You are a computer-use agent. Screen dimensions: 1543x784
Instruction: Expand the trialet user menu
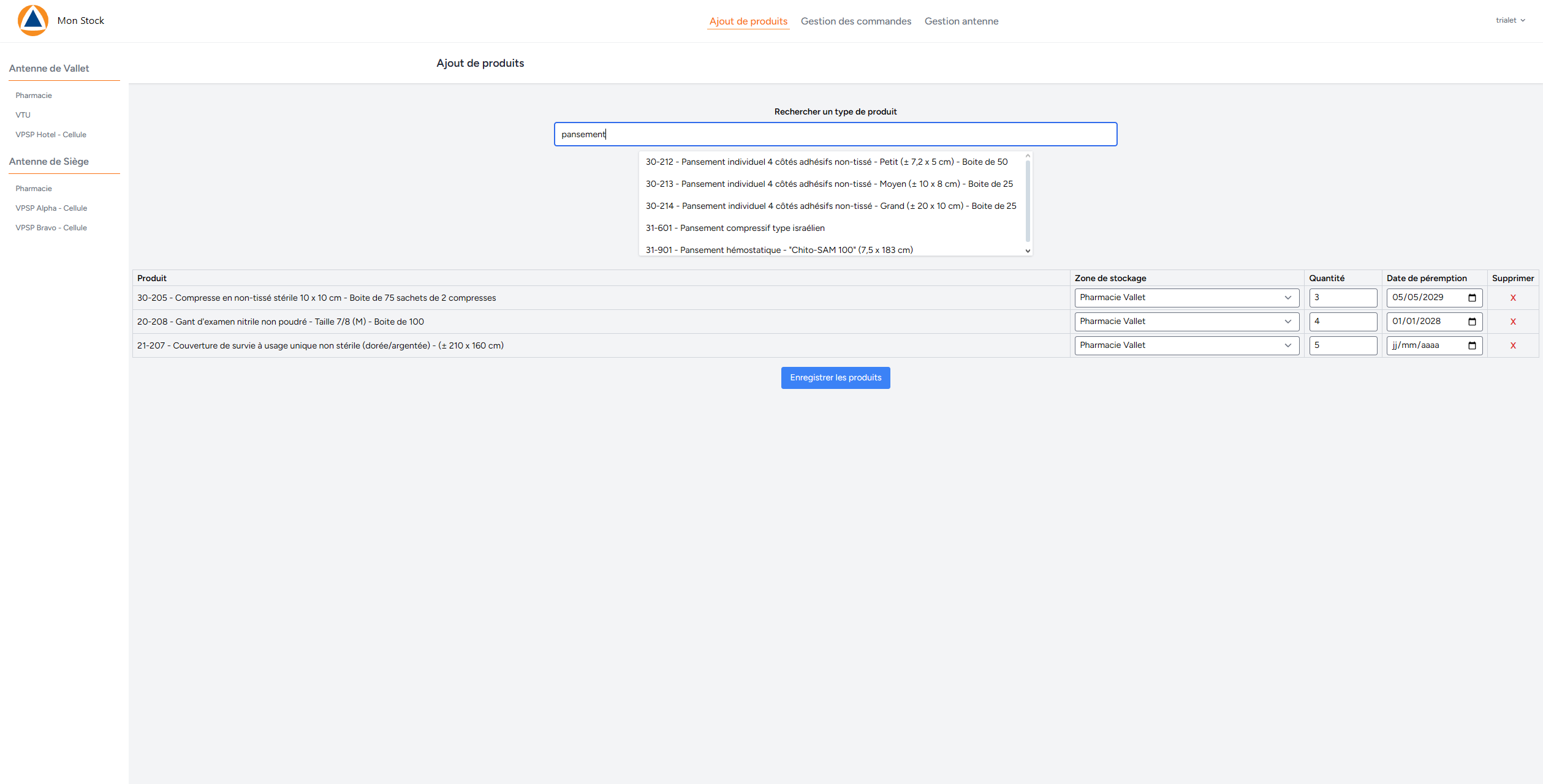pos(1510,20)
